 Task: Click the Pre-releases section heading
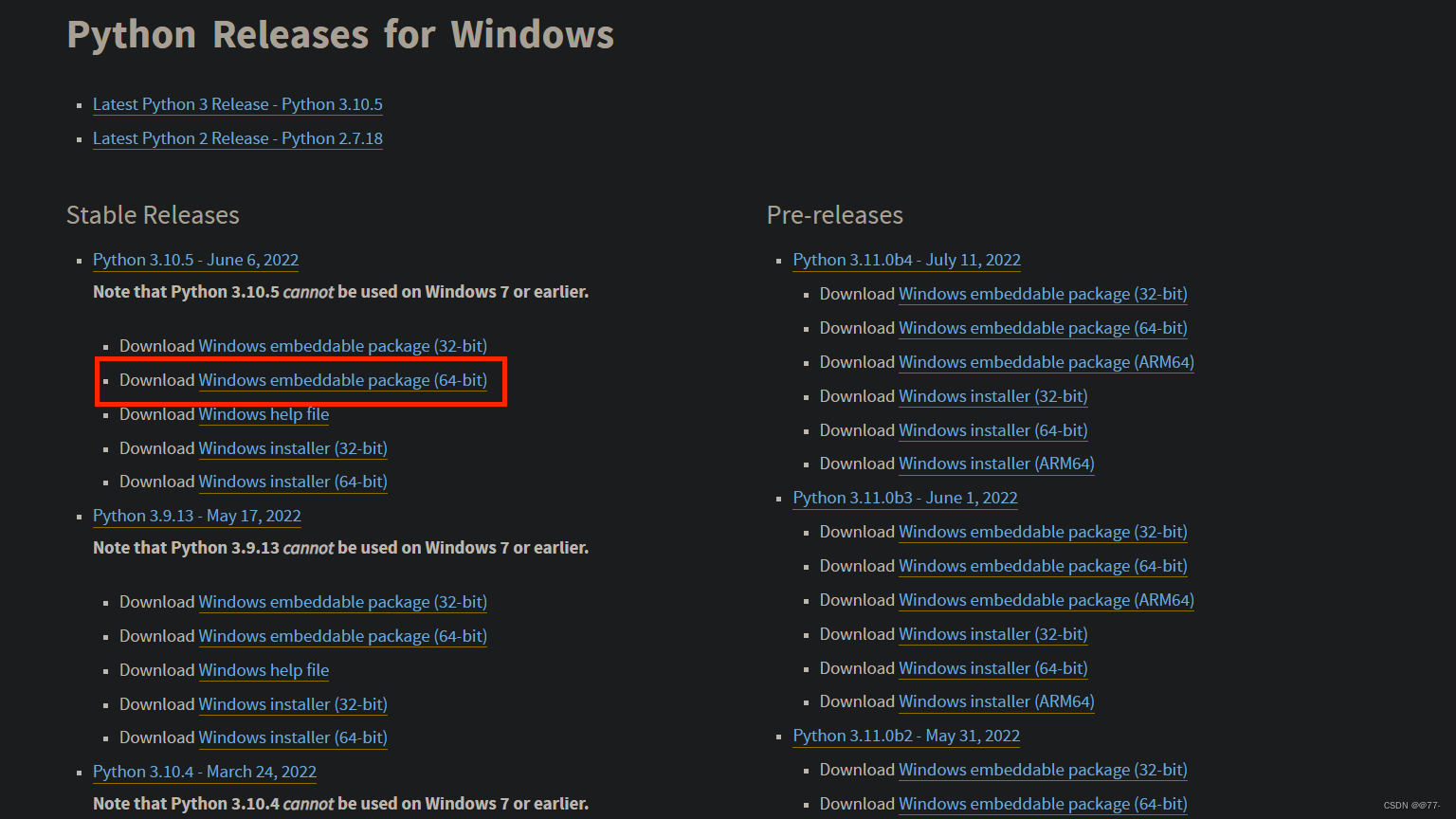[835, 215]
